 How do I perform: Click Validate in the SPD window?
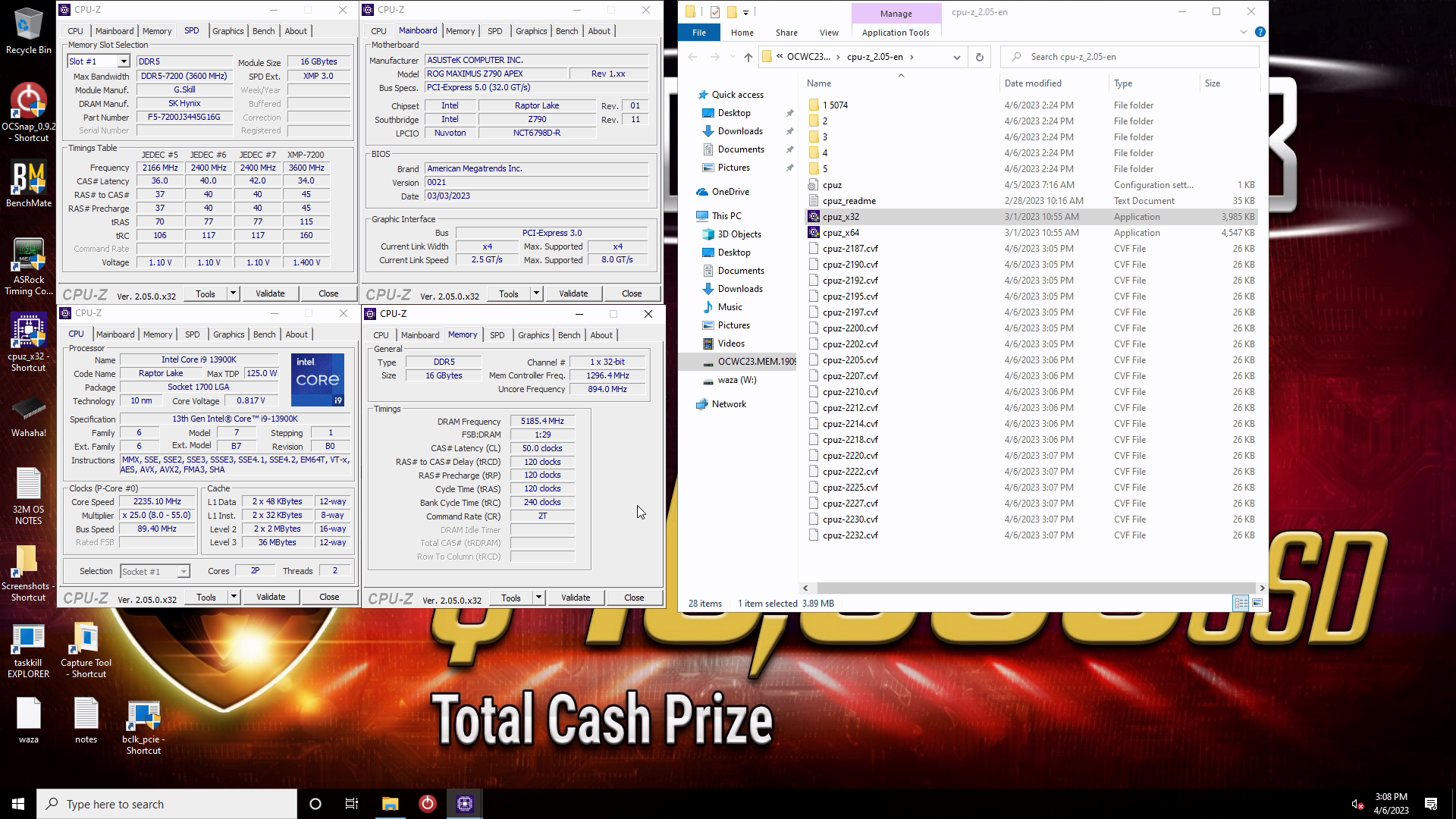point(270,293)
